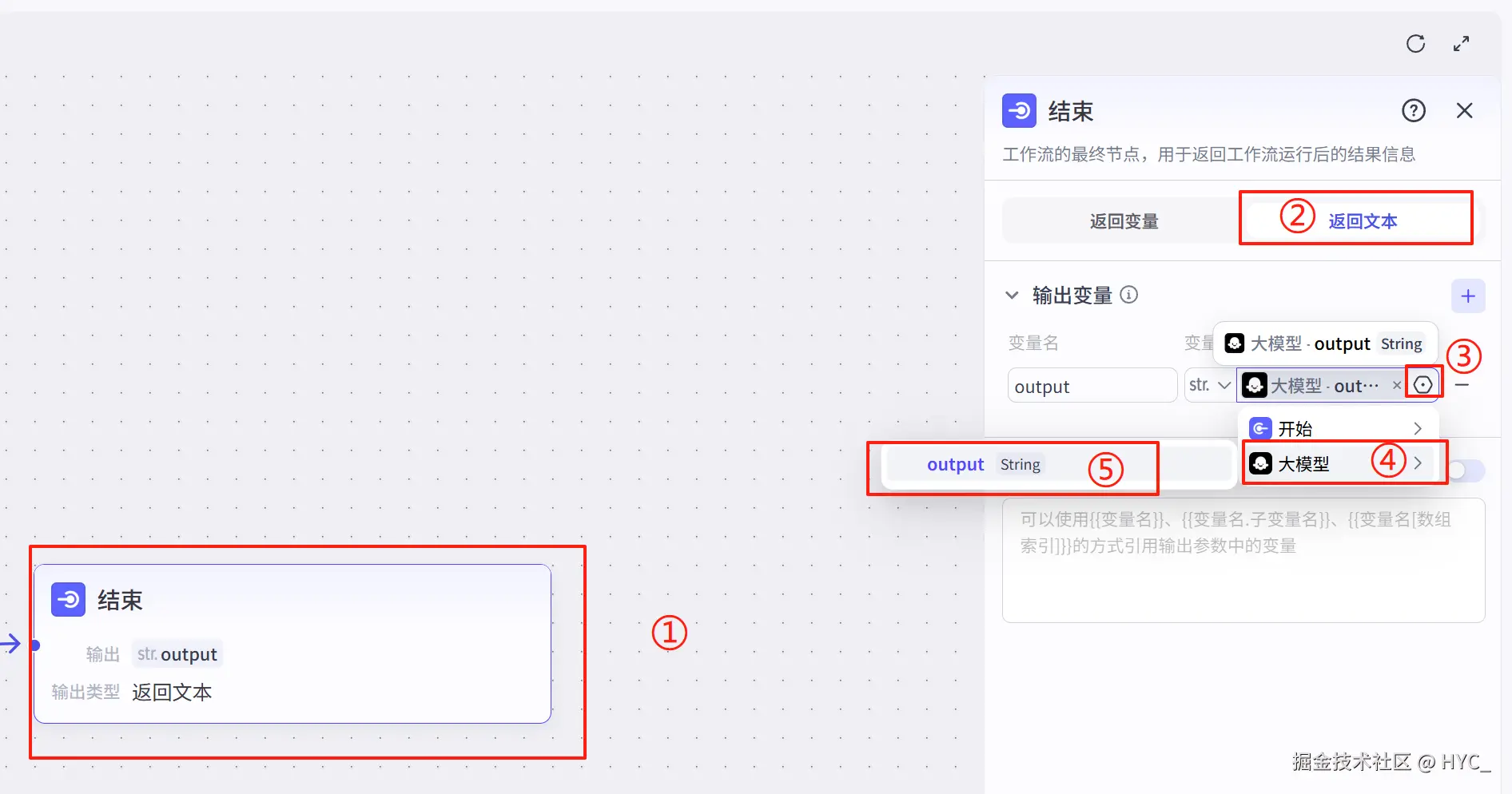The height and width of the screenshot is (794, 1512).
Task: Click the 变量名 column label
Action: (x=1033, y=343)
